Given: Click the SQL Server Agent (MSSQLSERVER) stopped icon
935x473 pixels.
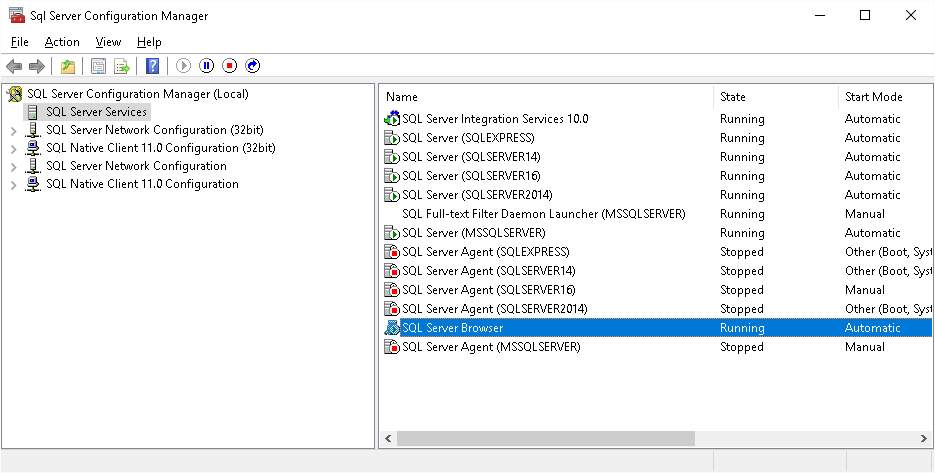Looking at the screenshot, I should coord(392,347).
